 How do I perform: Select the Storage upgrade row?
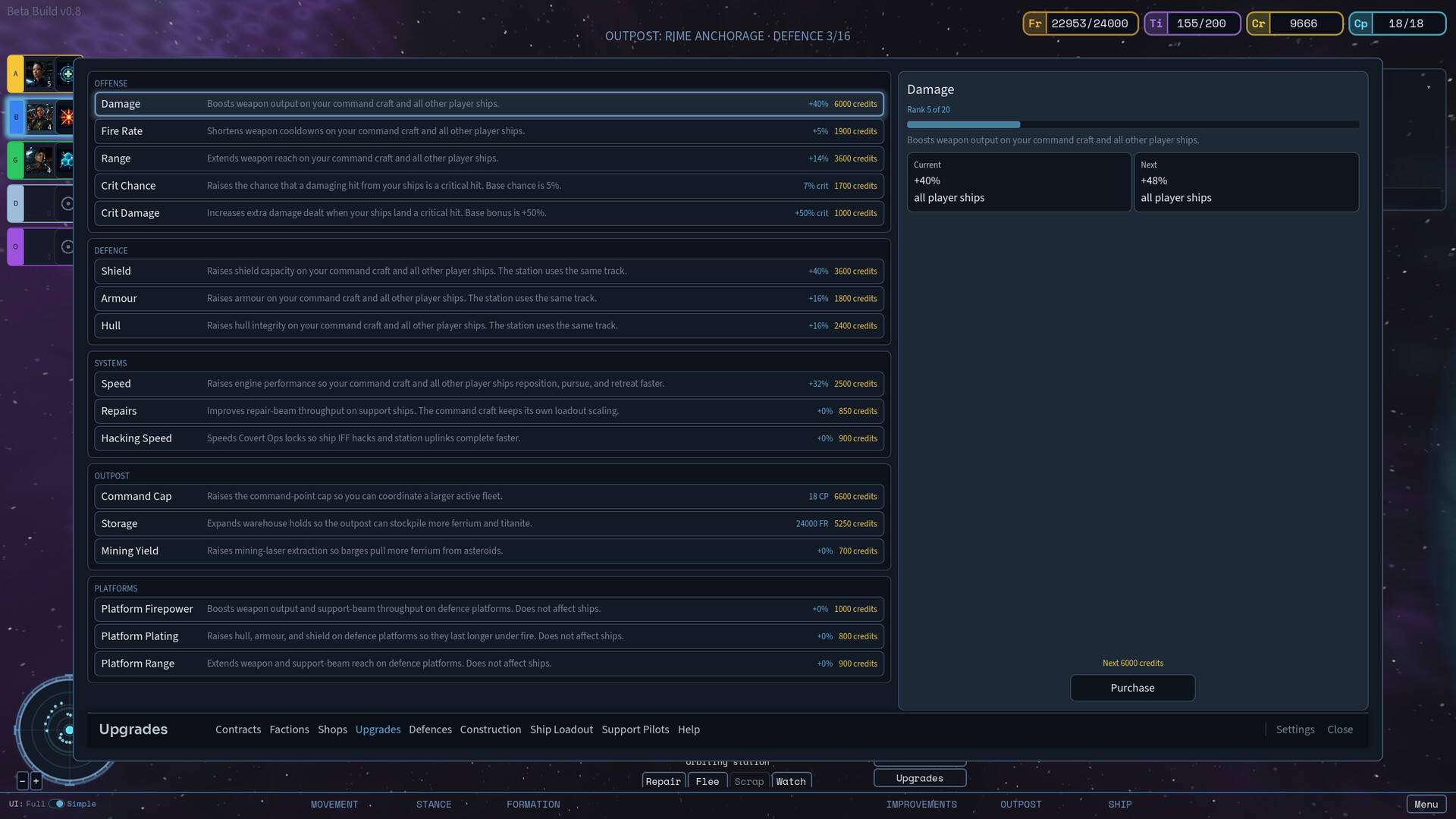point(489,523)
